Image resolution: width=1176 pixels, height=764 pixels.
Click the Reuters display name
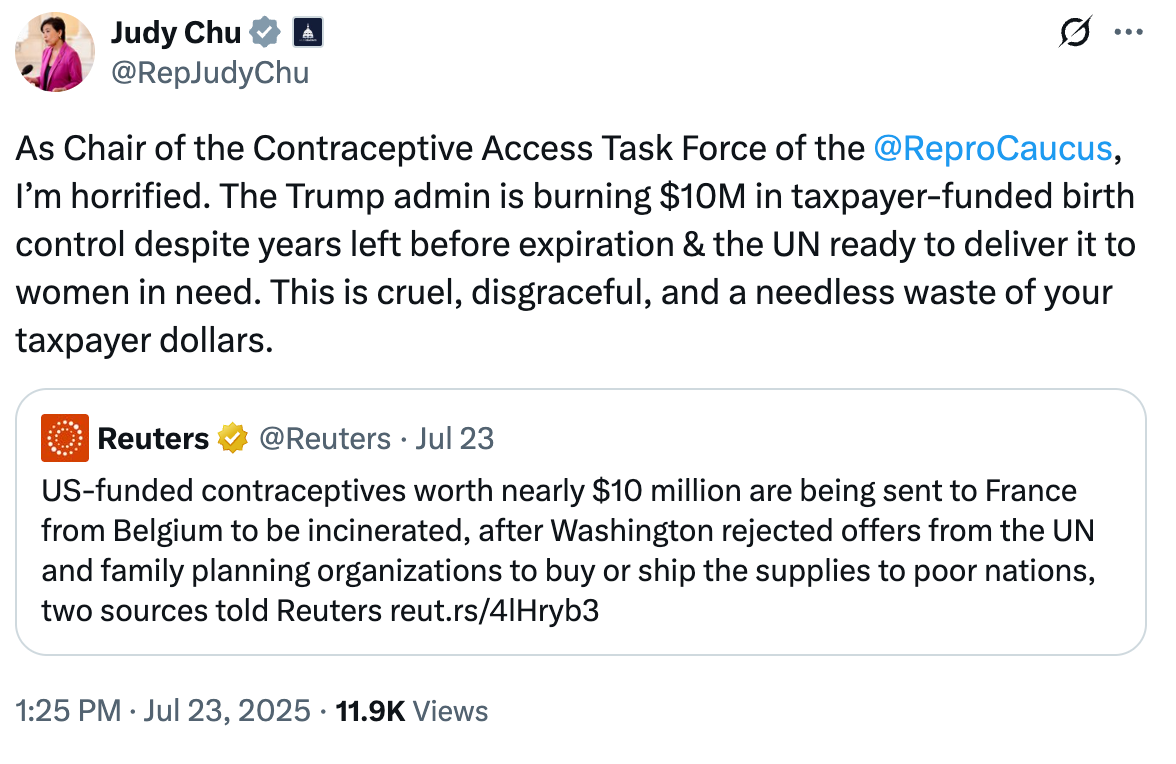(x=153, y=438)
